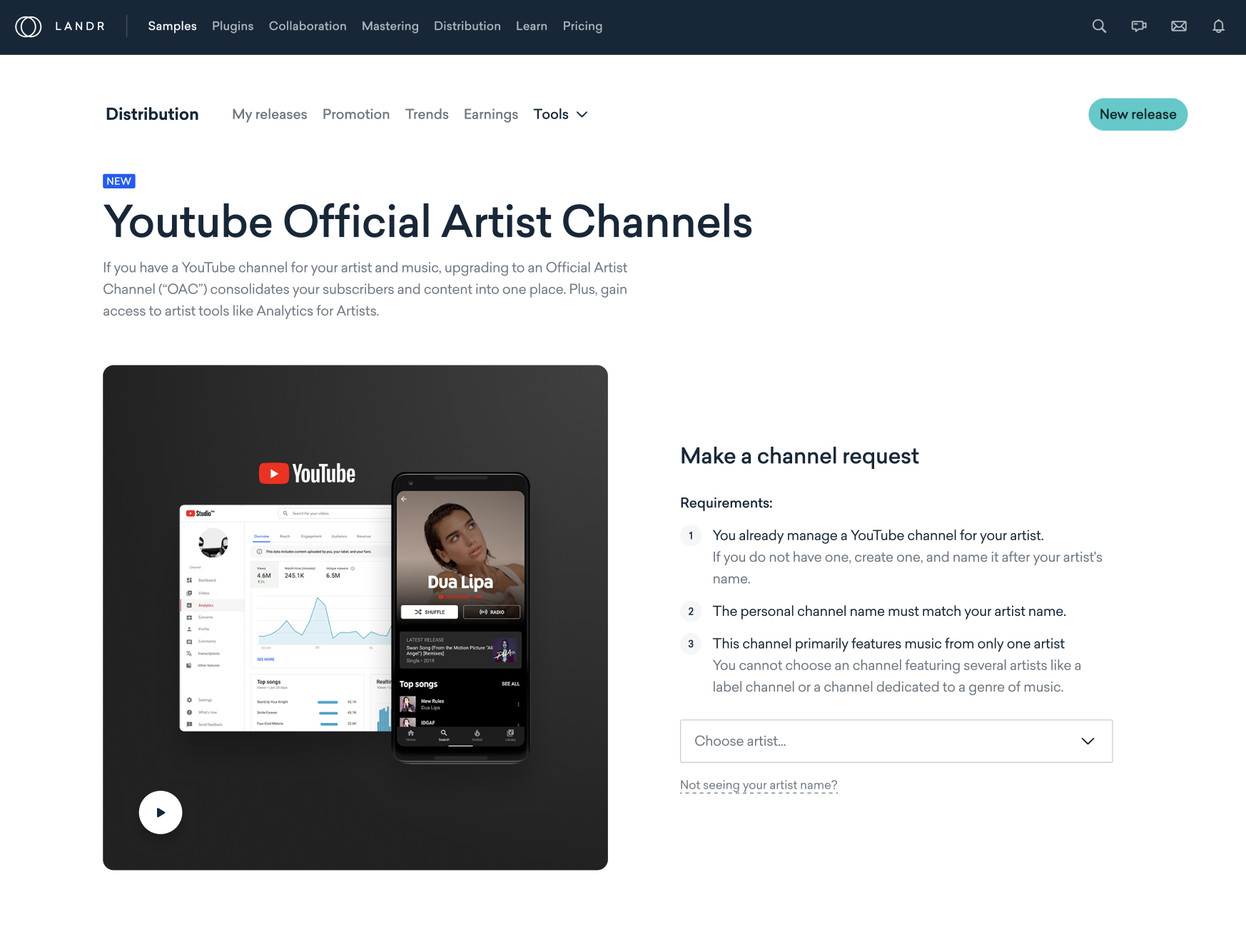1246x952 pixels.
Task: Play the Official Artist Channels video
Action: coord(161,812)
